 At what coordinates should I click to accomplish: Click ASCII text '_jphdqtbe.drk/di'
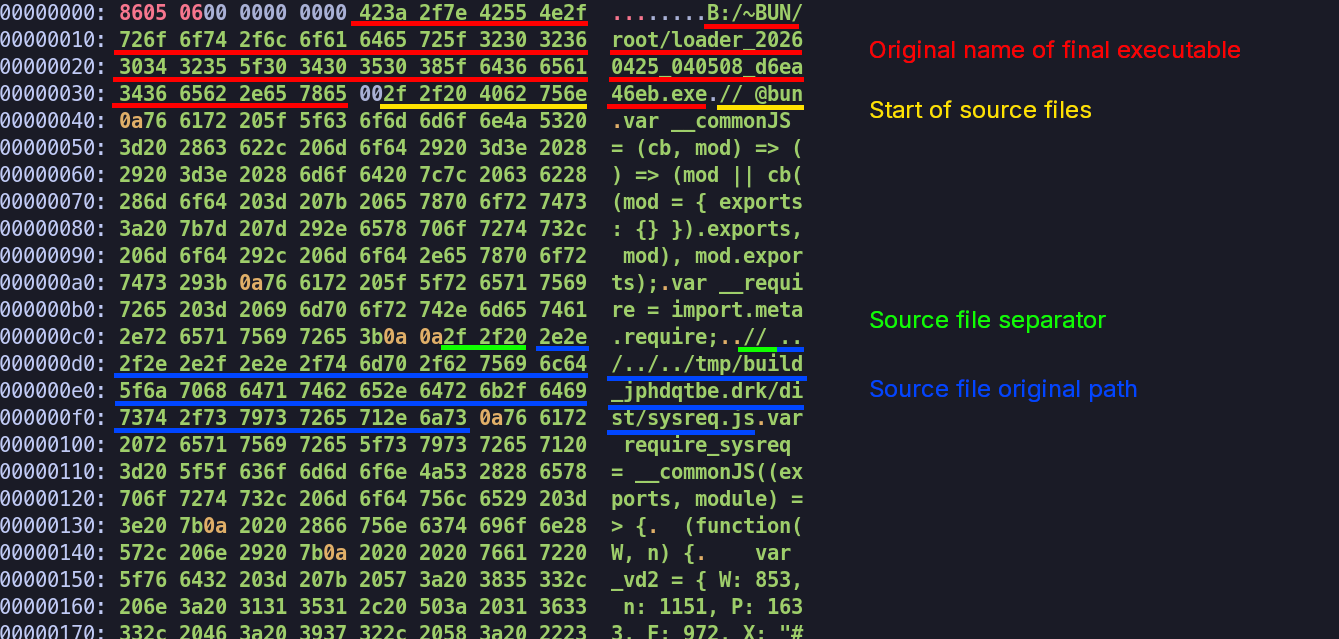707,391
